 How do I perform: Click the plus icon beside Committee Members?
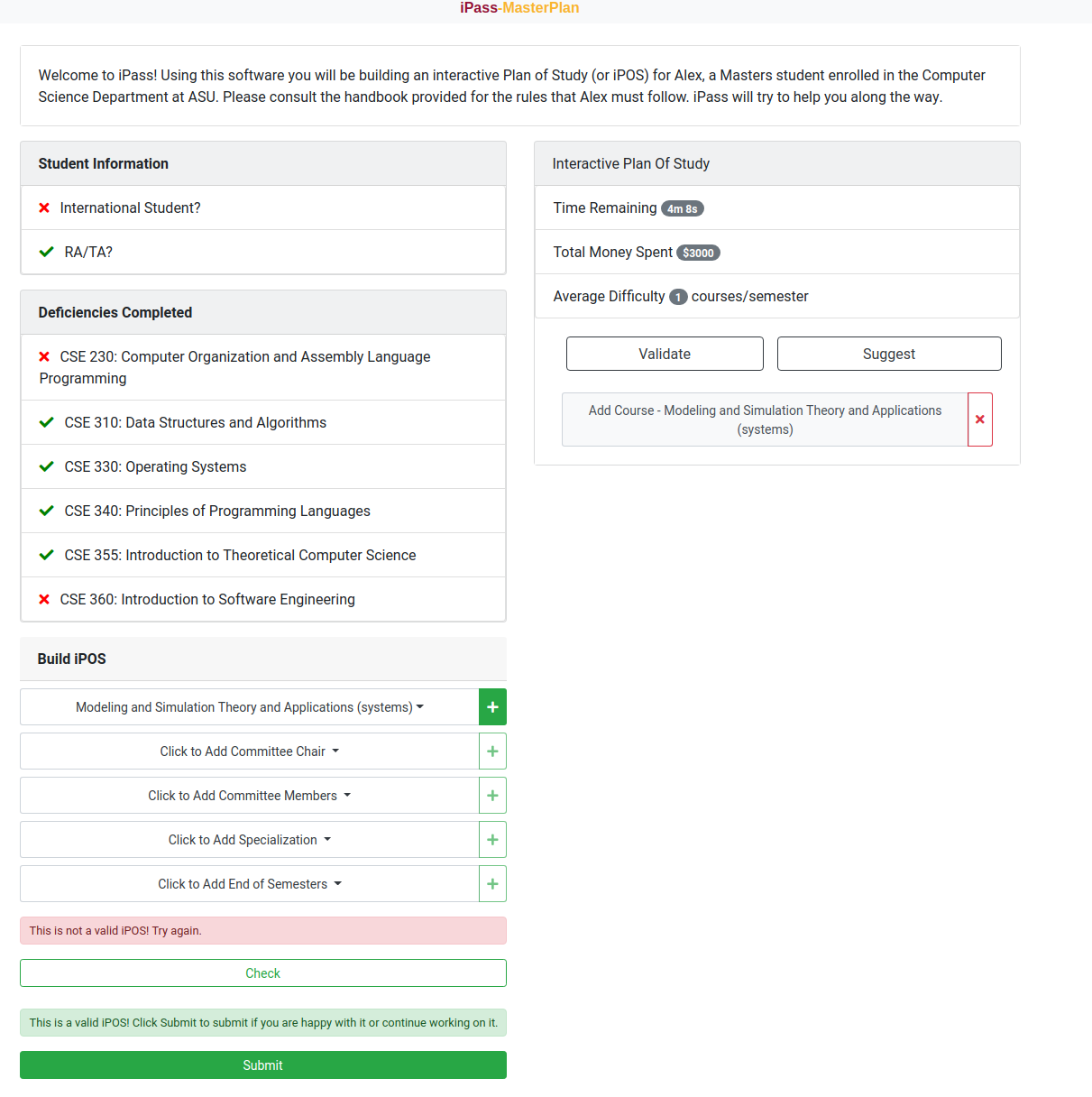(492, 795)
